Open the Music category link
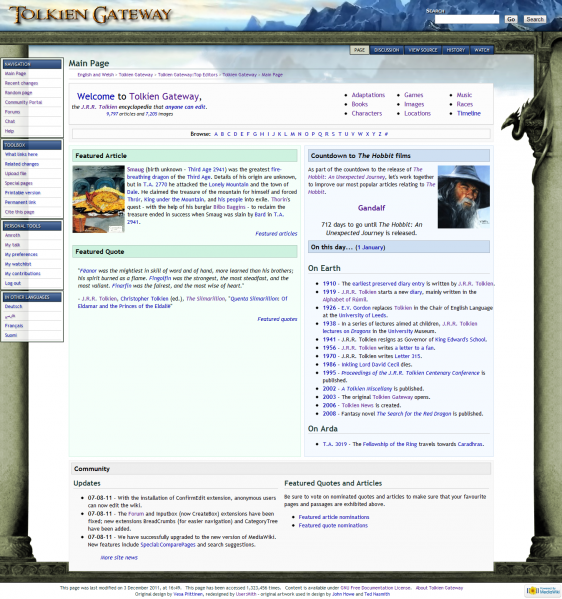Viewport: 562px width, 599px height. [x=464, y=95]
